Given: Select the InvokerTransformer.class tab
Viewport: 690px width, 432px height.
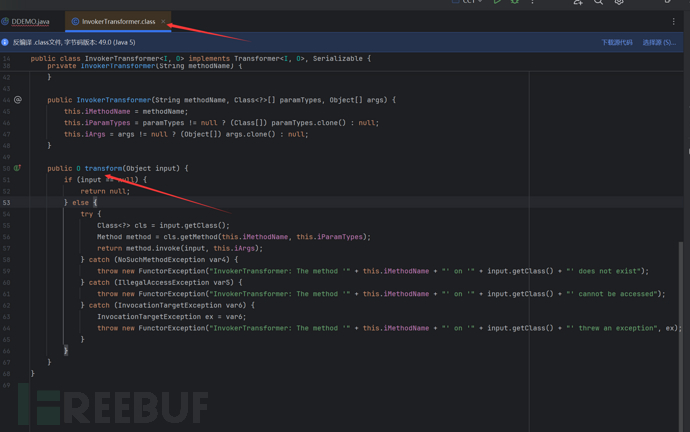Looking at the screenshot, I should (118, 21).
